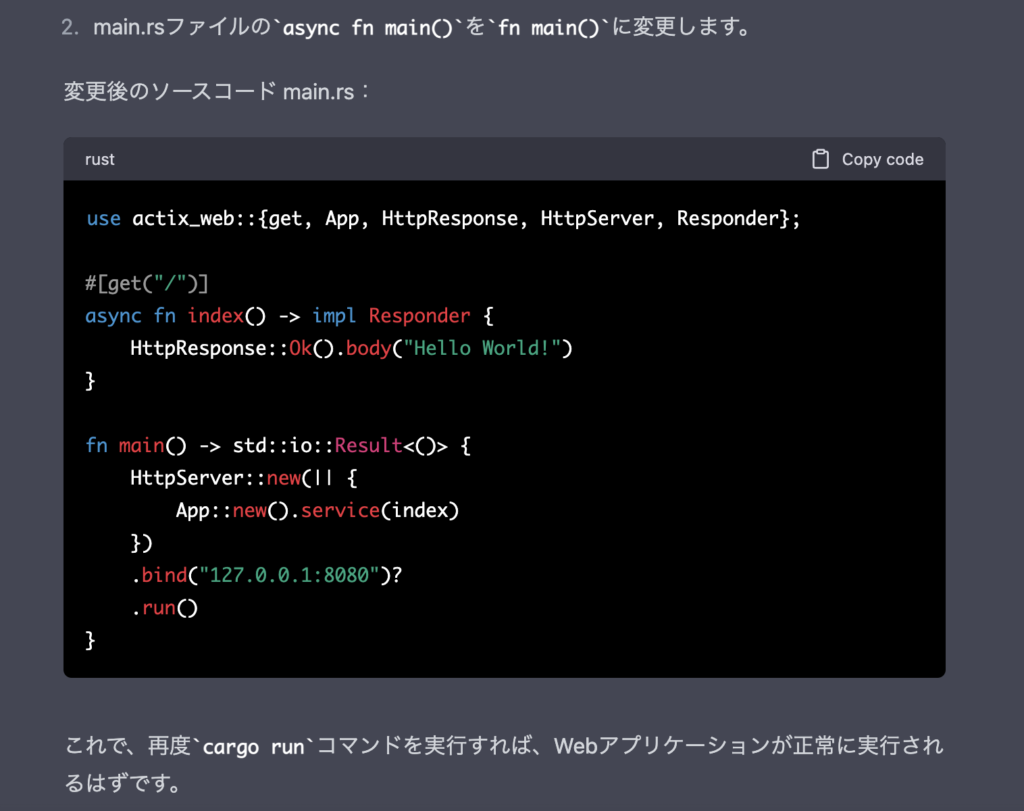This screenshot has height=811, width=1024.
Task: Click the 'async fn index()' declaration line
Action: tap(289, 316)
